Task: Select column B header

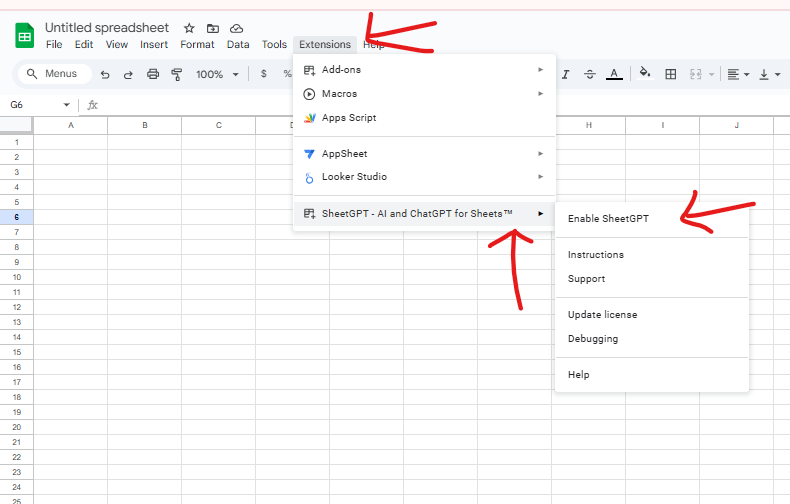Action: click(145, 125)
